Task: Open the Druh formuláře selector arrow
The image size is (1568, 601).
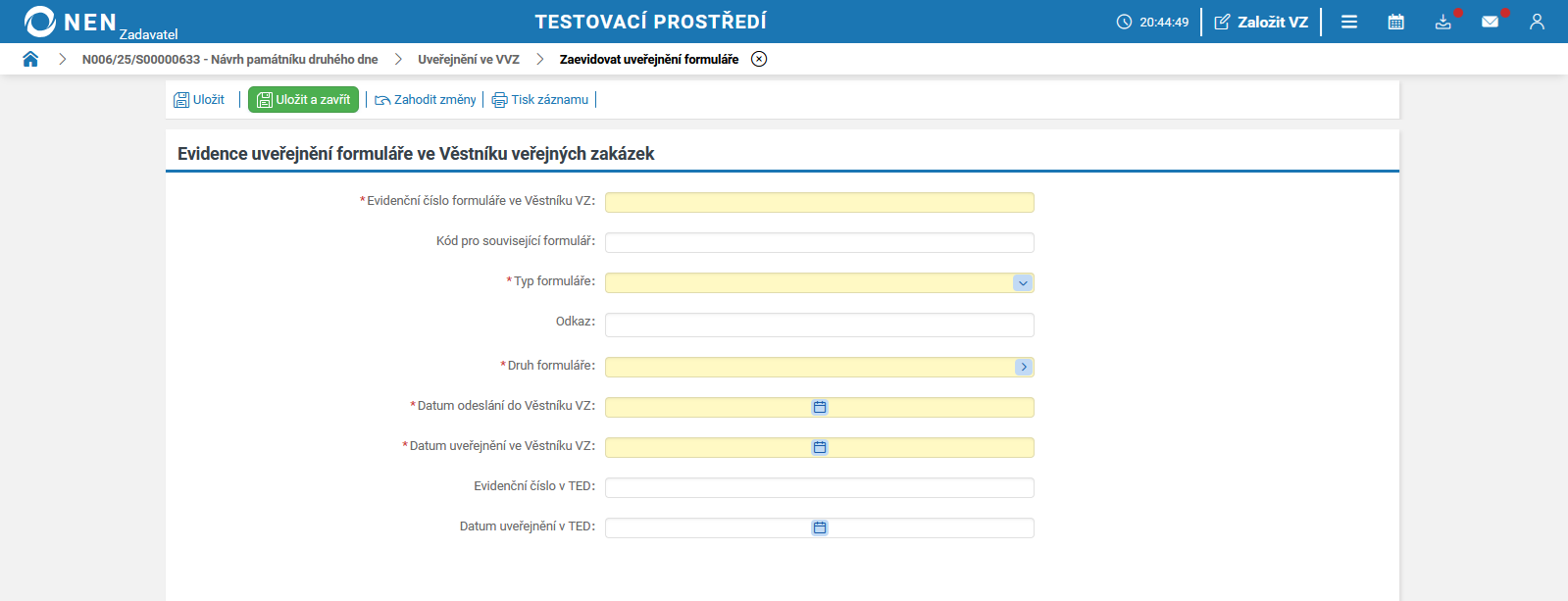Action: point(1023,367)
